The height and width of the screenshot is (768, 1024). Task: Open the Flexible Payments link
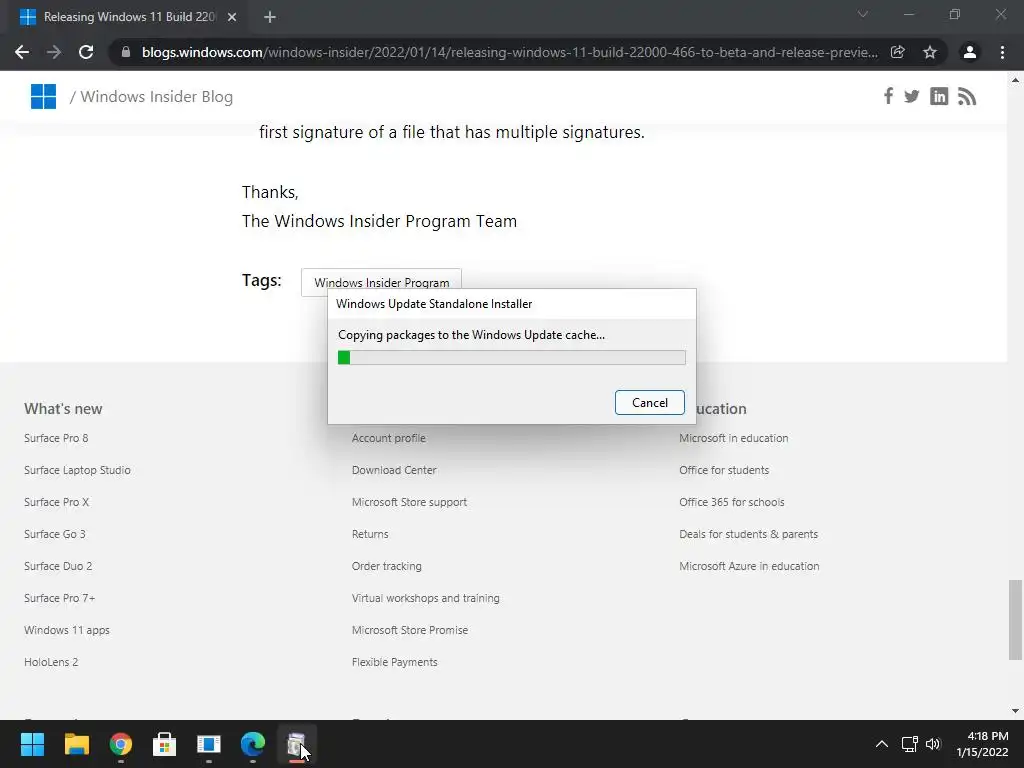point(394,662)
